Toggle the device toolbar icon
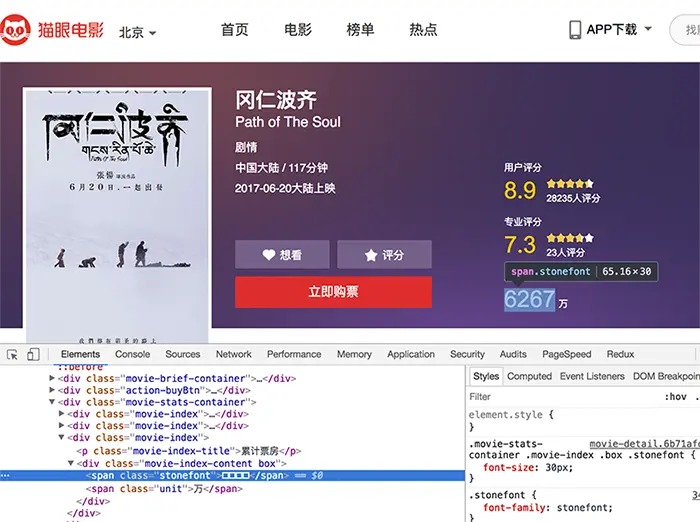This screenshot has height=522, width=700. [x=33, y=355]
